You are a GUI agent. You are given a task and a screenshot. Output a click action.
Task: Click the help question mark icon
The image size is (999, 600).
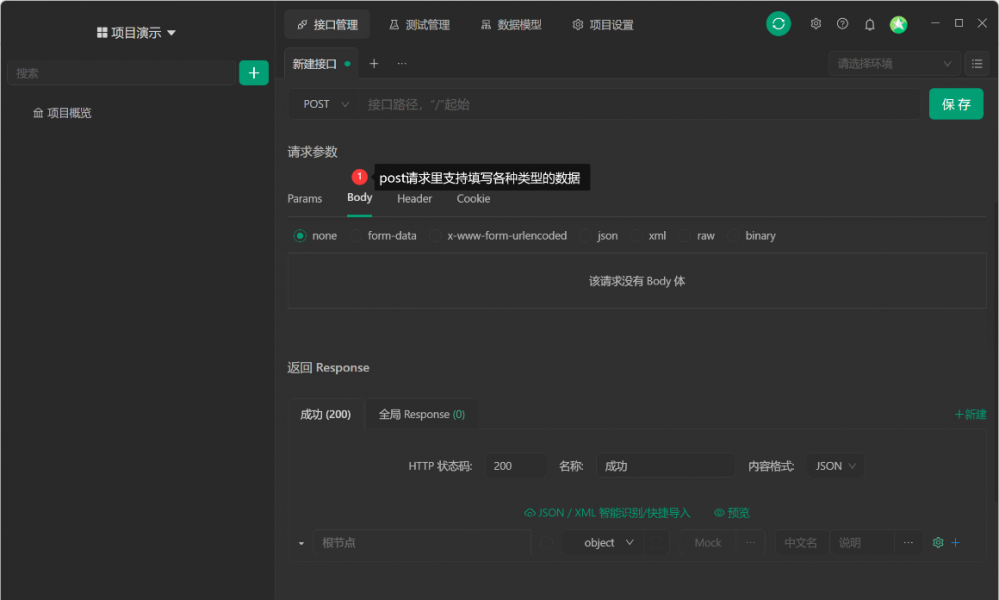point(842,23)
